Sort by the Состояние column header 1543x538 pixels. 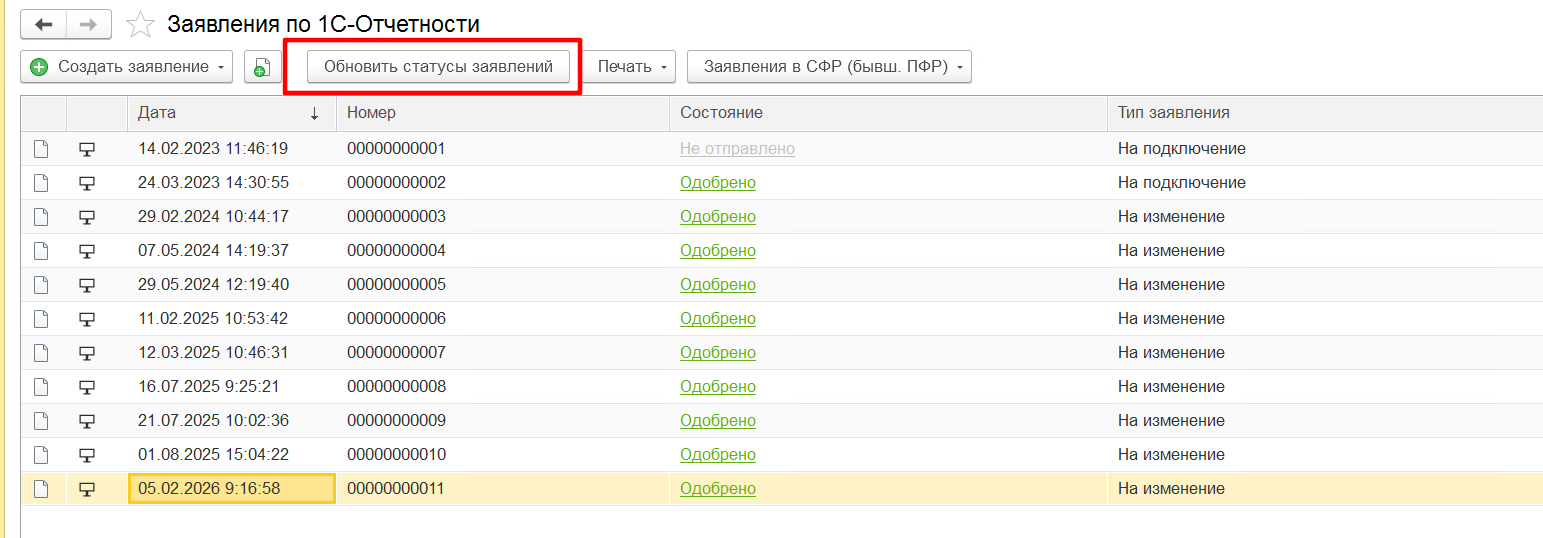pyautogui.click(x=888, y=113)
